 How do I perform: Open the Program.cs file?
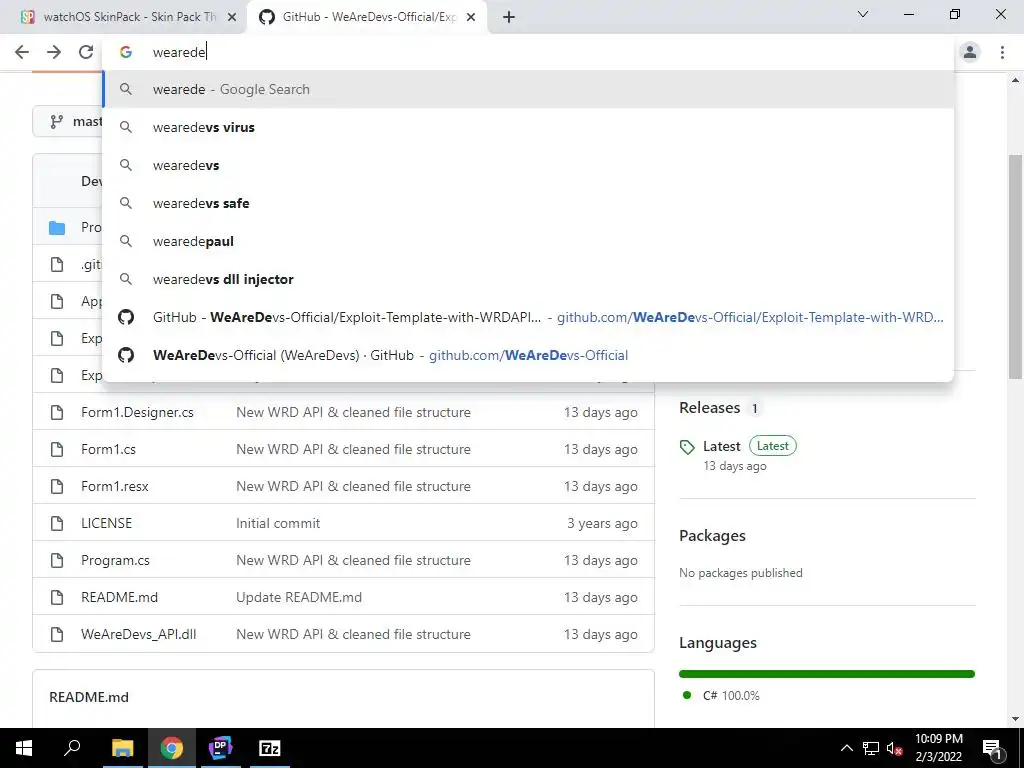point(116,560)
